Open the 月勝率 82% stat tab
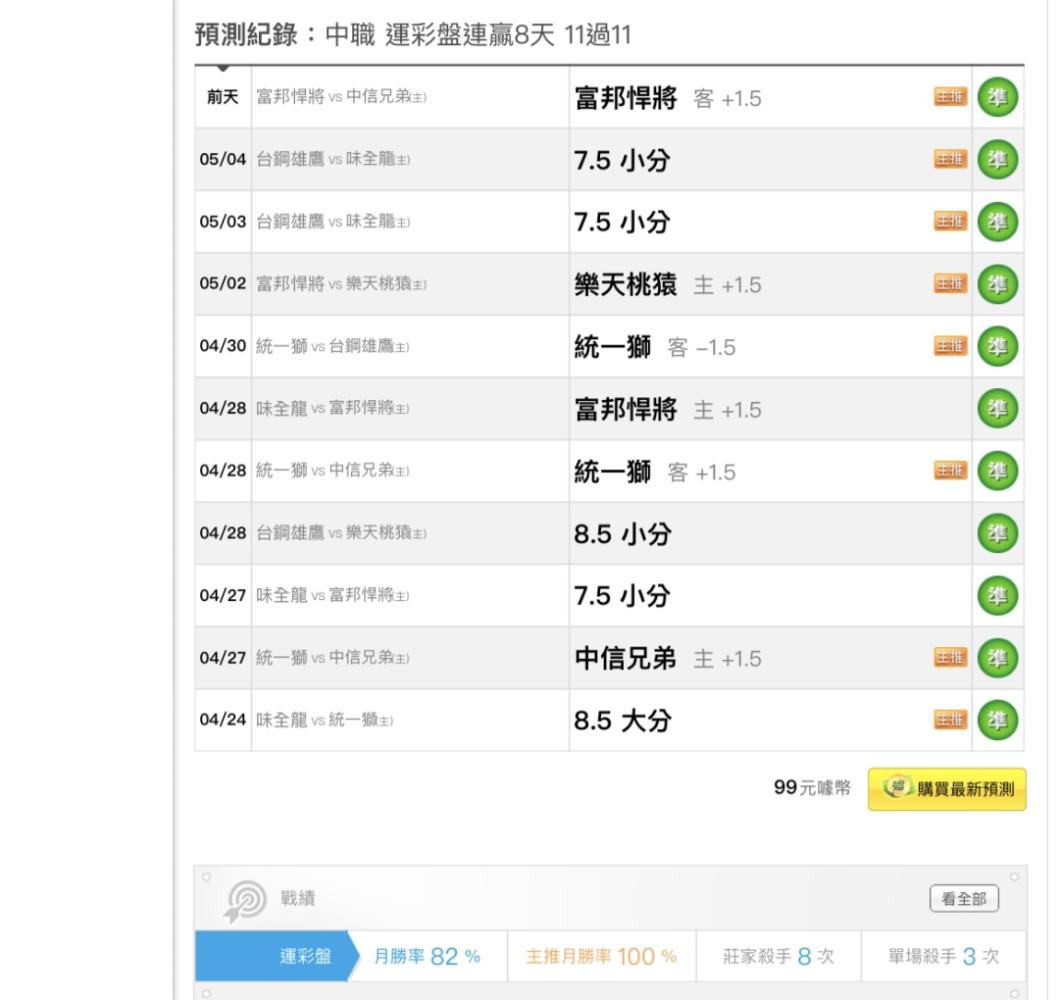The width and height of the screenshot is (1059, 1000). click(x=428, y=956)
